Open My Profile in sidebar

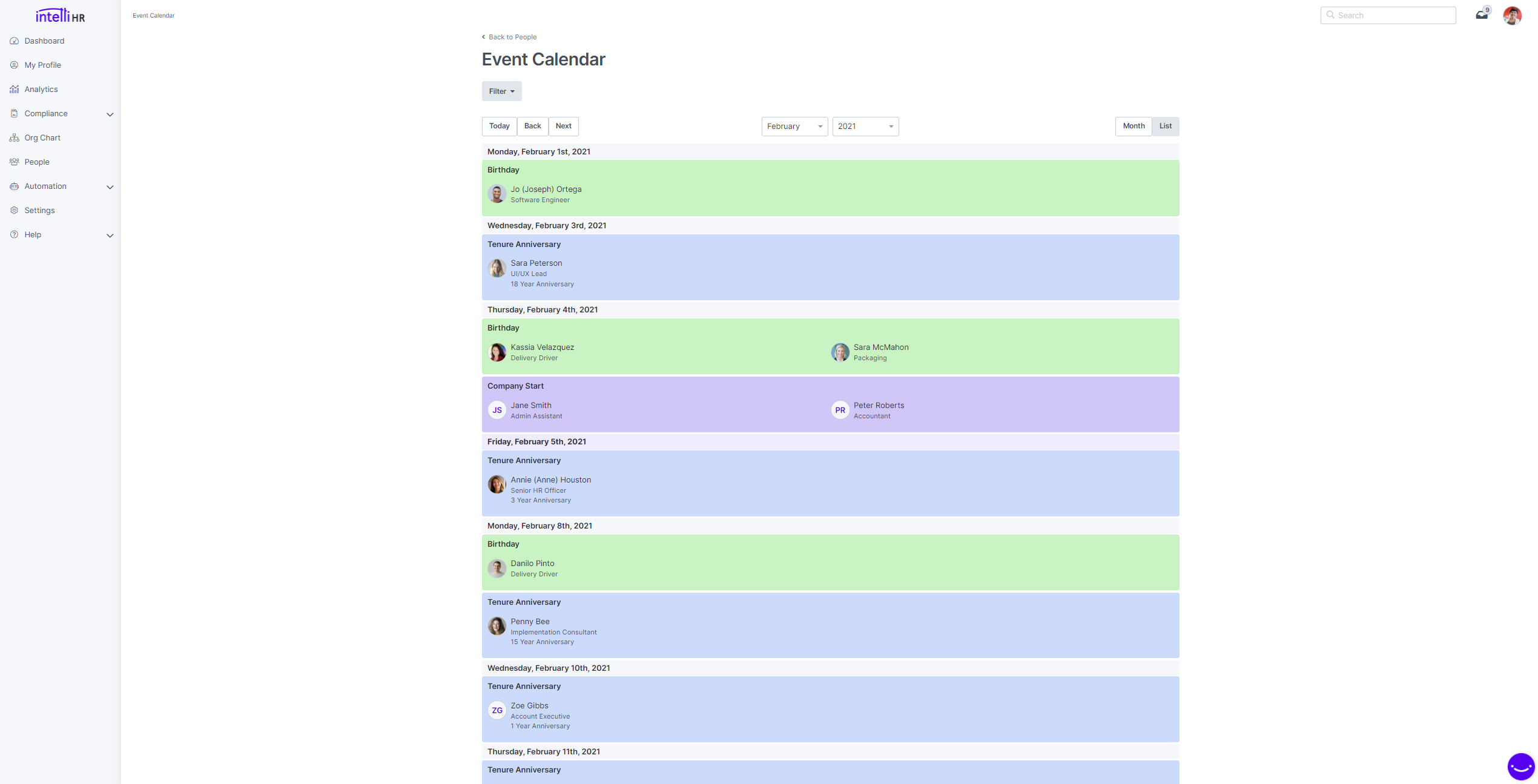[x=42, y=65]
